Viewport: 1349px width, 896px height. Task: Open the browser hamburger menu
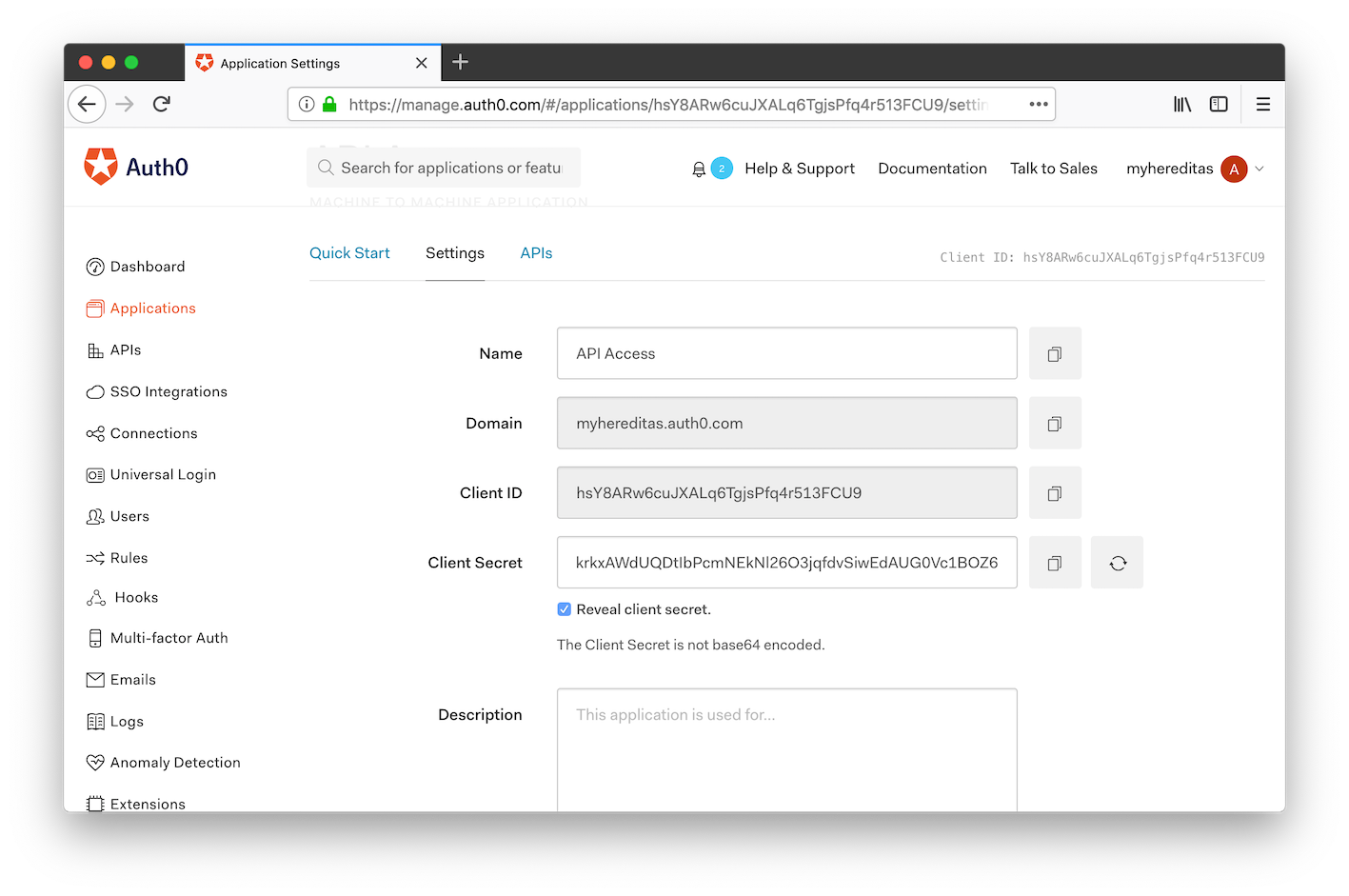(1263, 104)
